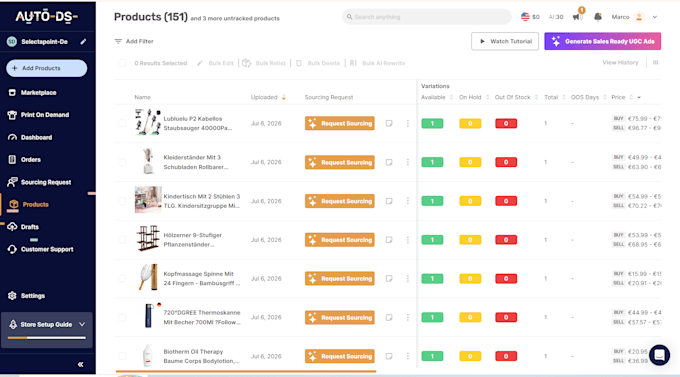Image resolution: width=680 pixels, height=377 pixels.
Task: Open the three-dot menu for the Biotherm Oil Therapy row
Action: [x=408, y=356]
